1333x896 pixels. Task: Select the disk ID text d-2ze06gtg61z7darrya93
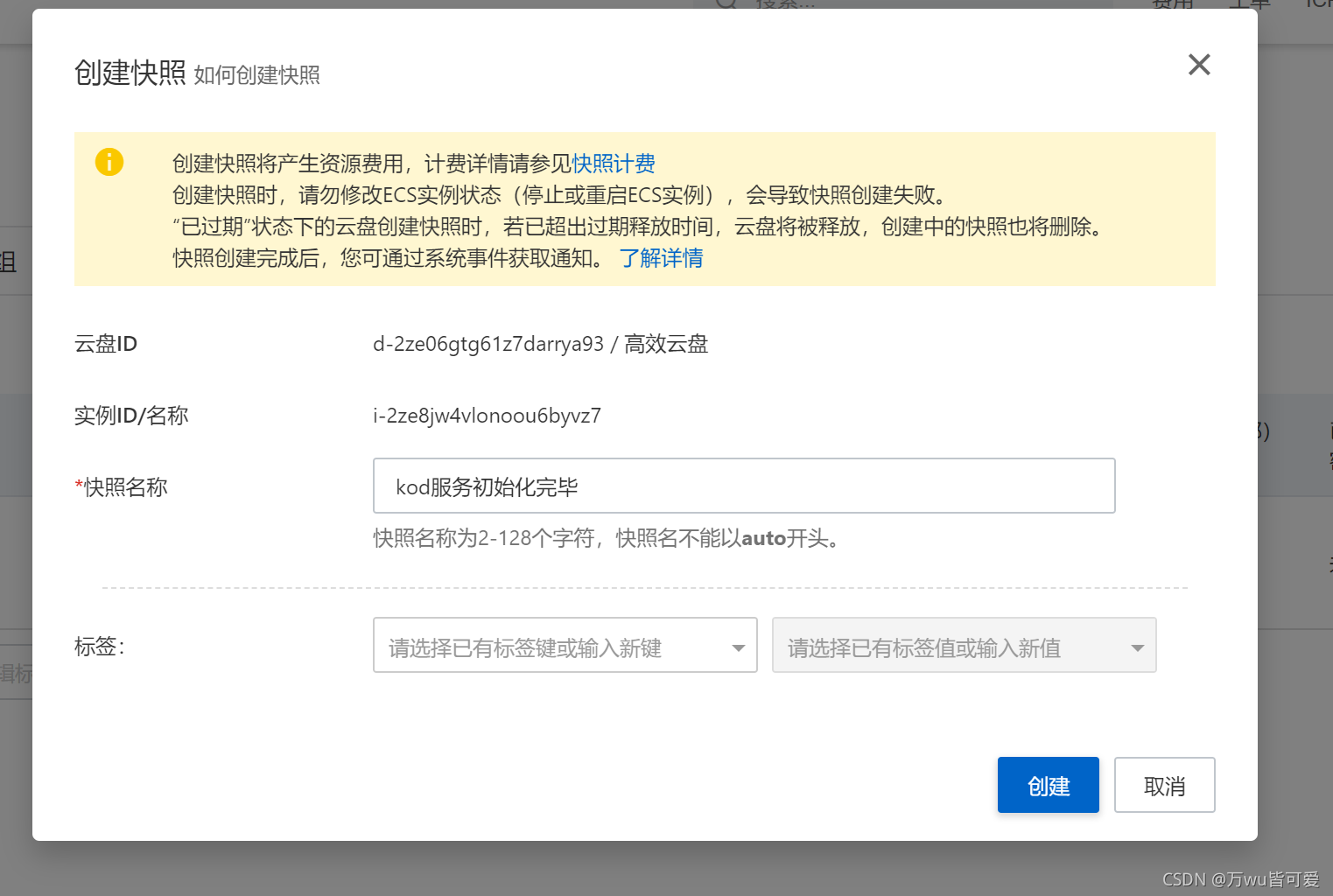pyautogui.click(x=488, y=344)
